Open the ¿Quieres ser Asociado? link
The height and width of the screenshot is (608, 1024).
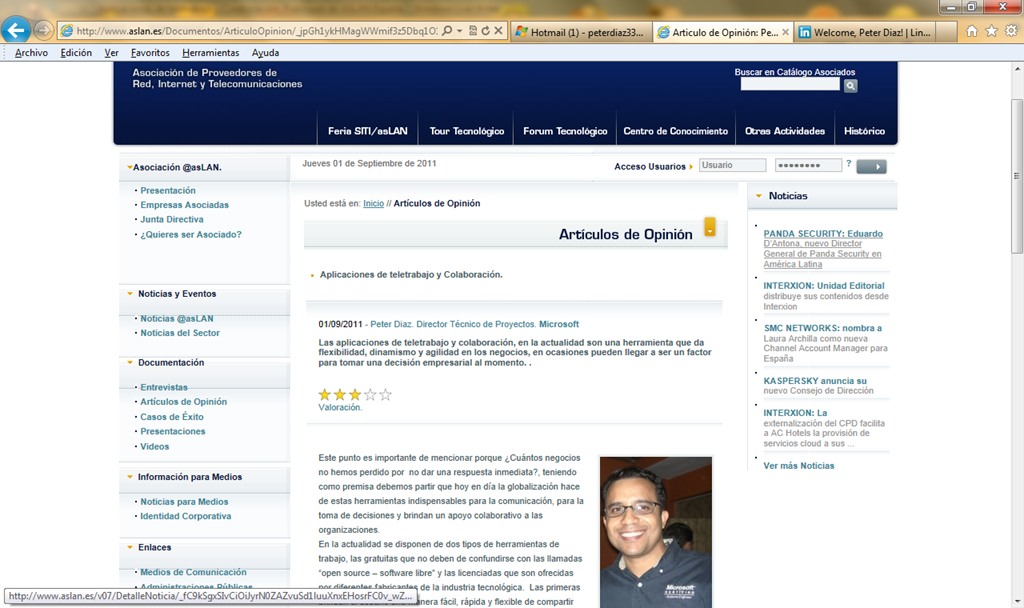point(191,234)
